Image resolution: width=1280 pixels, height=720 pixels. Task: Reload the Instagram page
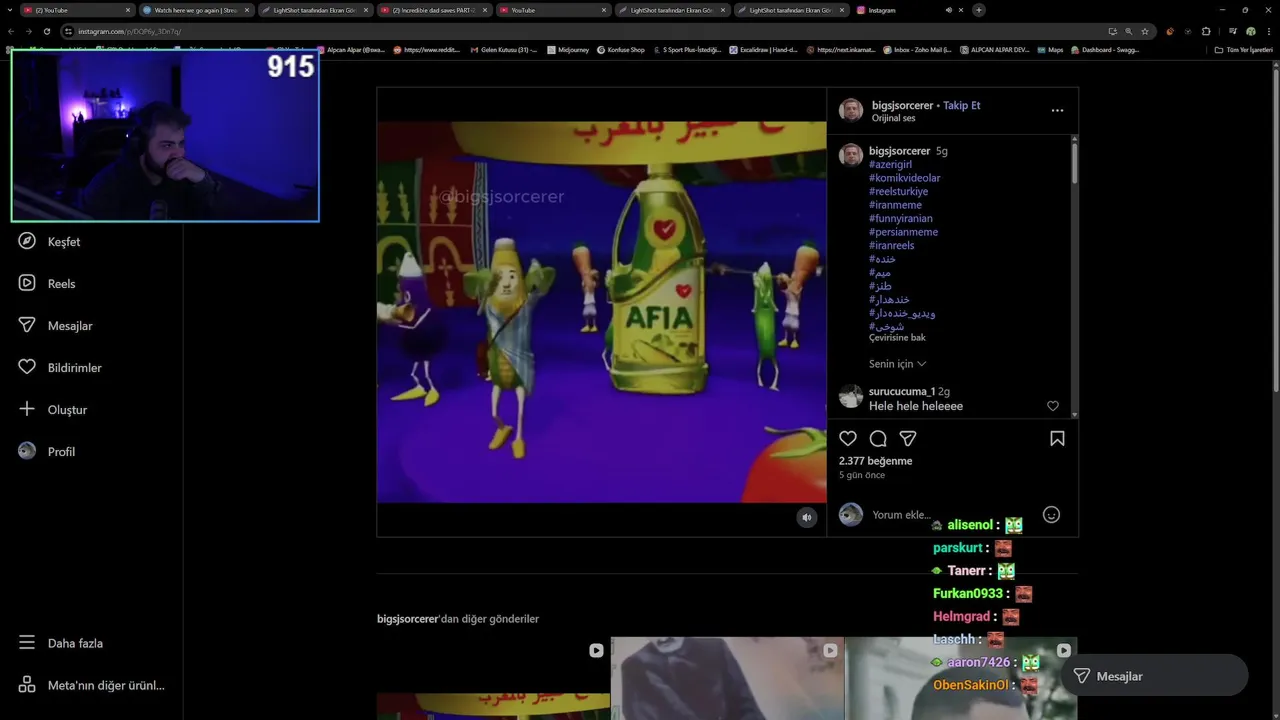(x=46, y=31)
